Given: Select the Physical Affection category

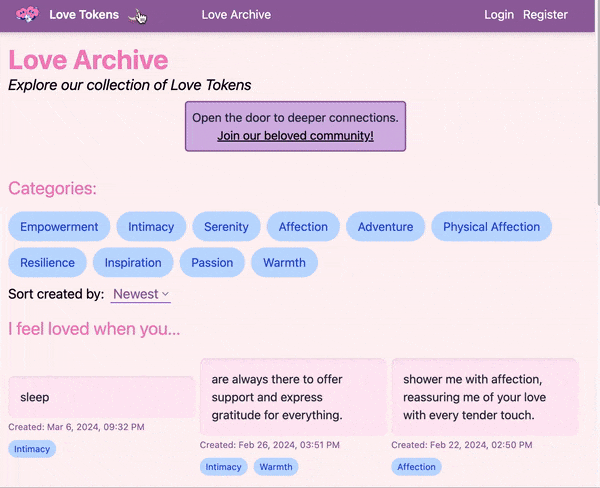Looking at the screenshot, I should click(x=491, y=227).
